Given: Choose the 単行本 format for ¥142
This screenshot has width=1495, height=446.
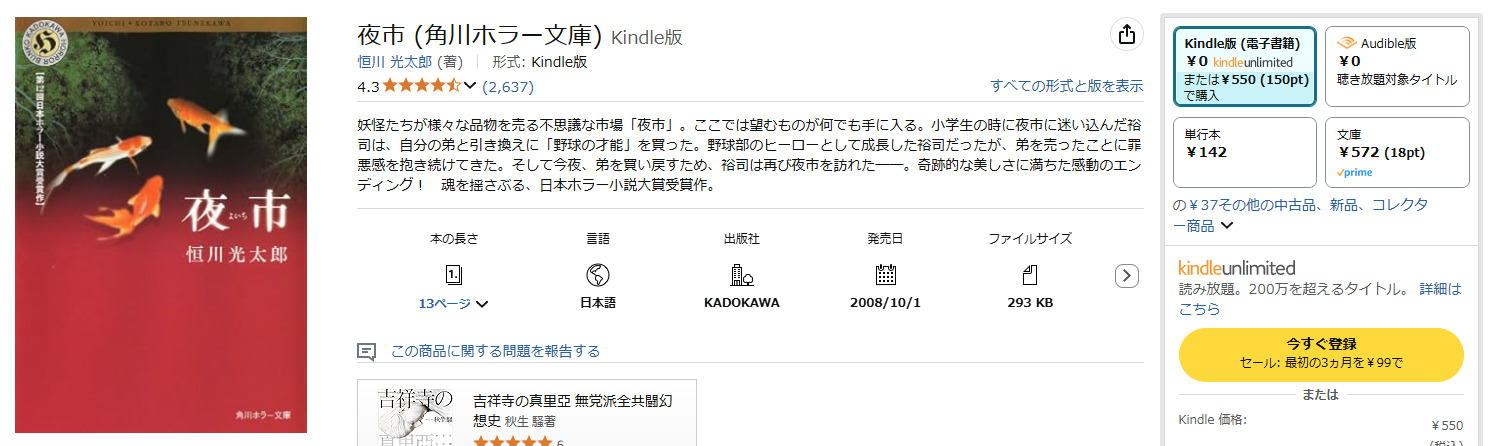Looking at the screenshot, I should [1244, 152].
